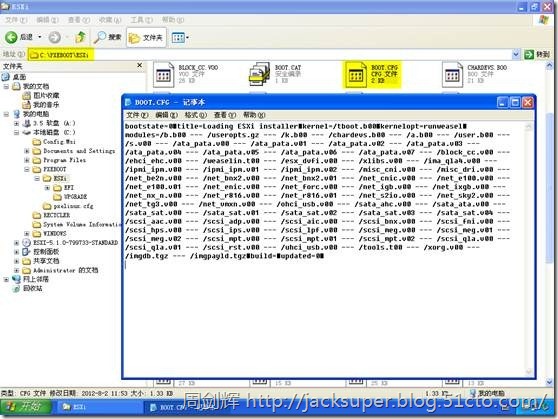Screen dimensions: 558x419
Task: Expand the EFI folder node
Action: coord(47,188)
